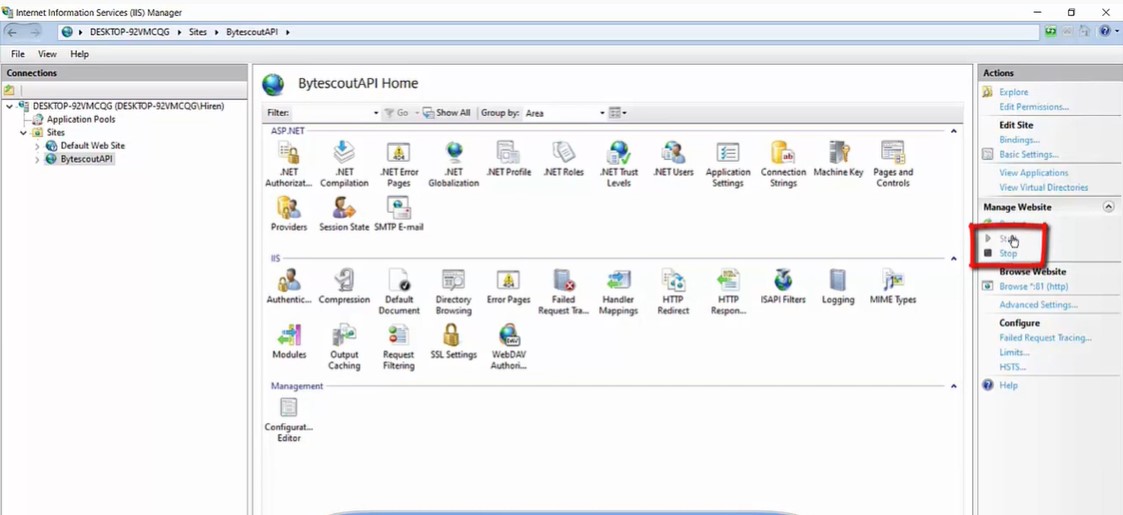Image resolution: width=1123 pixels, height=515 pixels.
Task: Open the .NET Profile feature
Action: click(508, 158)
